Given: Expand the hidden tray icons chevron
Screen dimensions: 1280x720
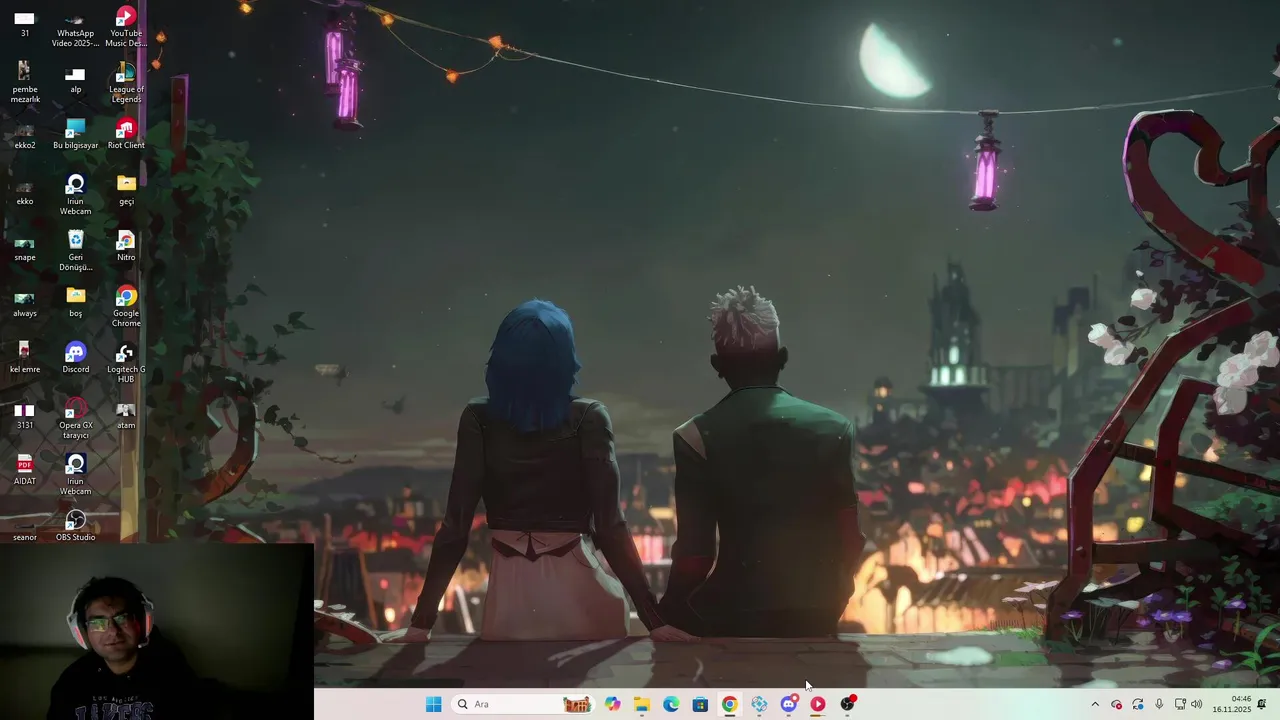Looking at the screenshot, I should point(1095,704).
